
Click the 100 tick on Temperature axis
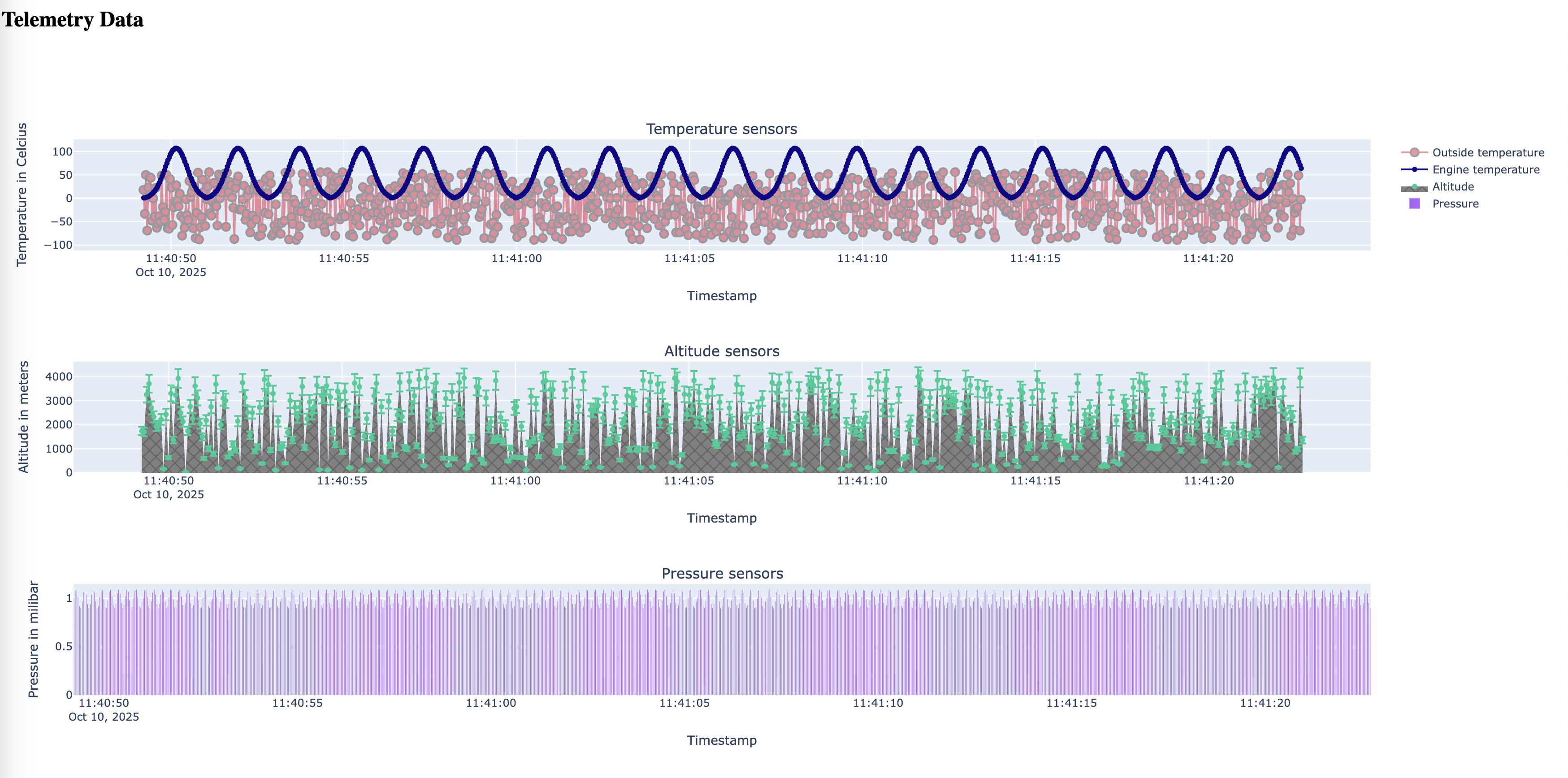point(63,152)
